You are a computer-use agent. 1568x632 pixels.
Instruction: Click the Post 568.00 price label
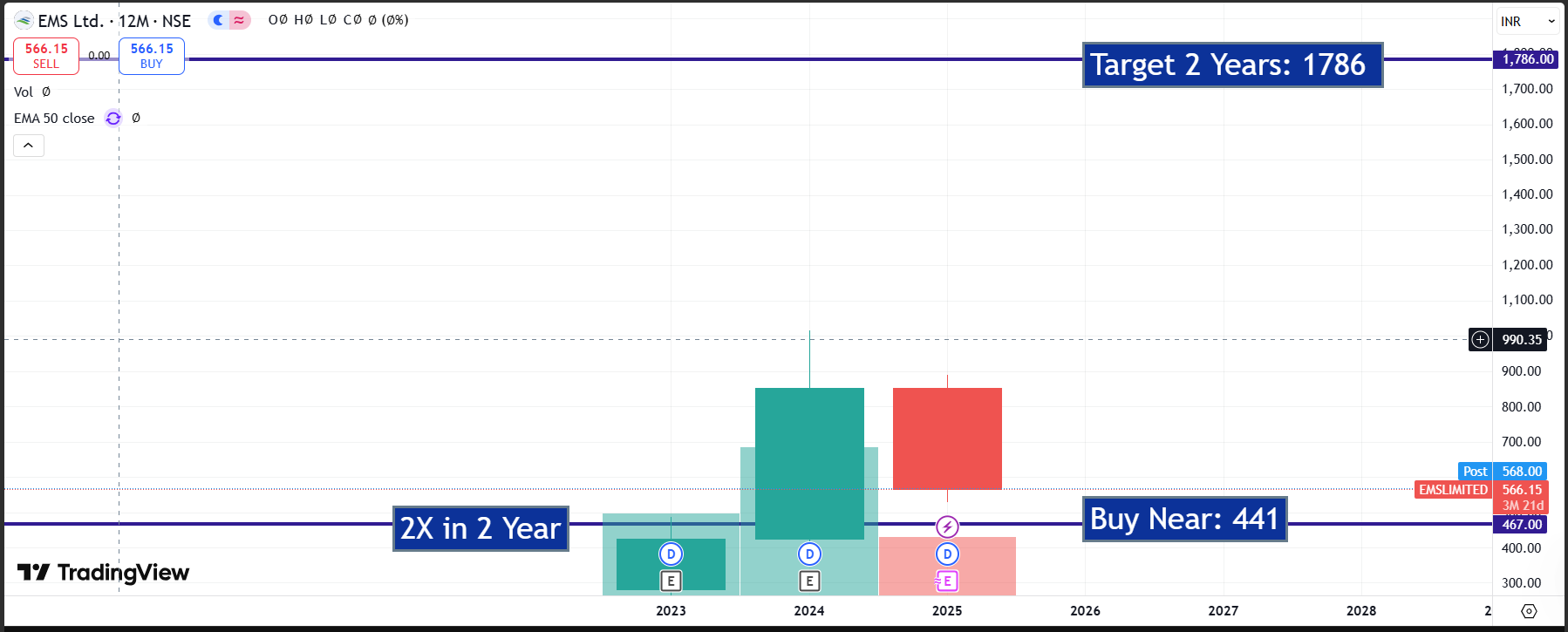click(x=1503, y=472)
